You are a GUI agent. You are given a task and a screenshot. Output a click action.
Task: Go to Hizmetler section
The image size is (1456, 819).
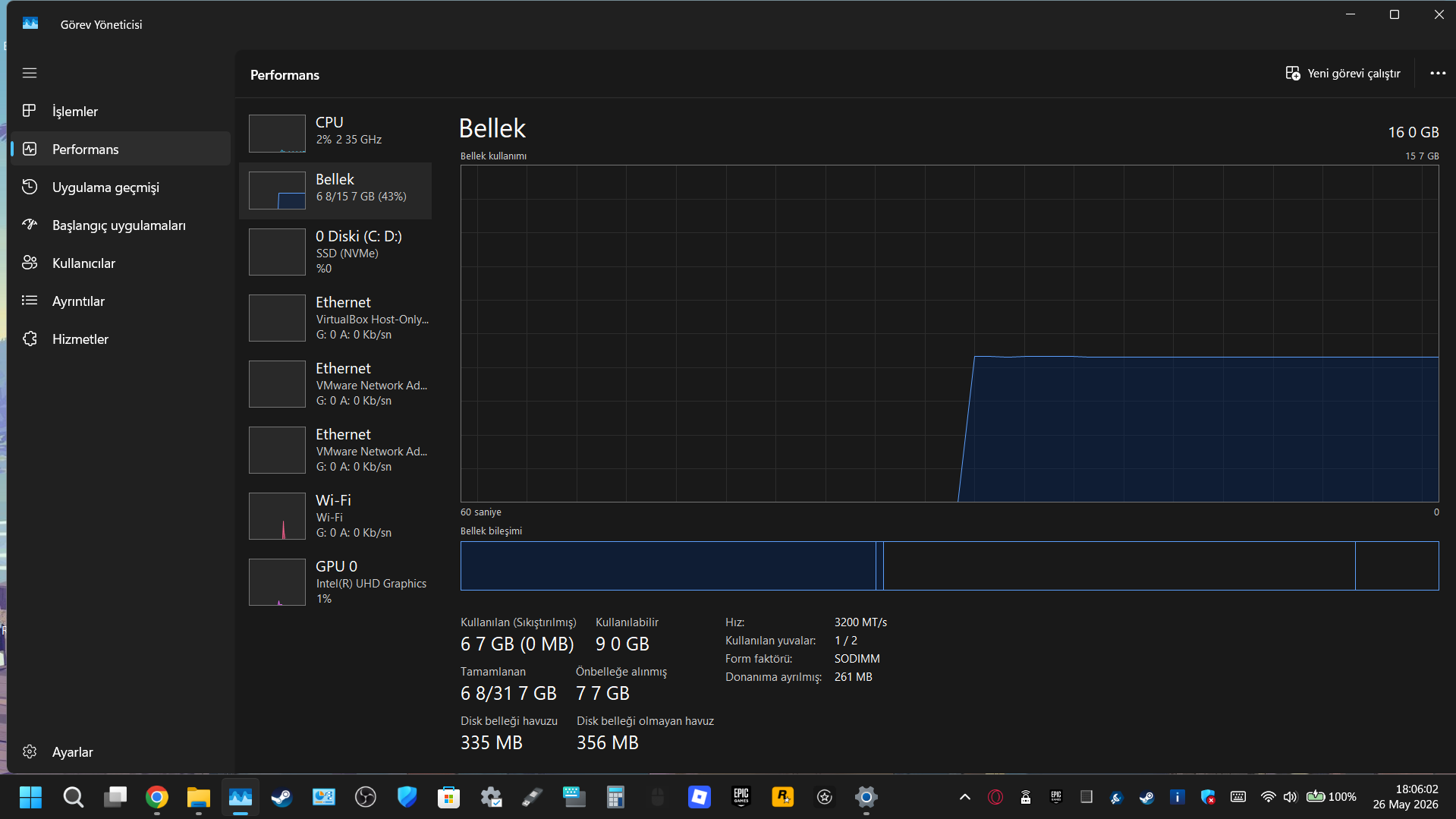[x=121, y=339]
